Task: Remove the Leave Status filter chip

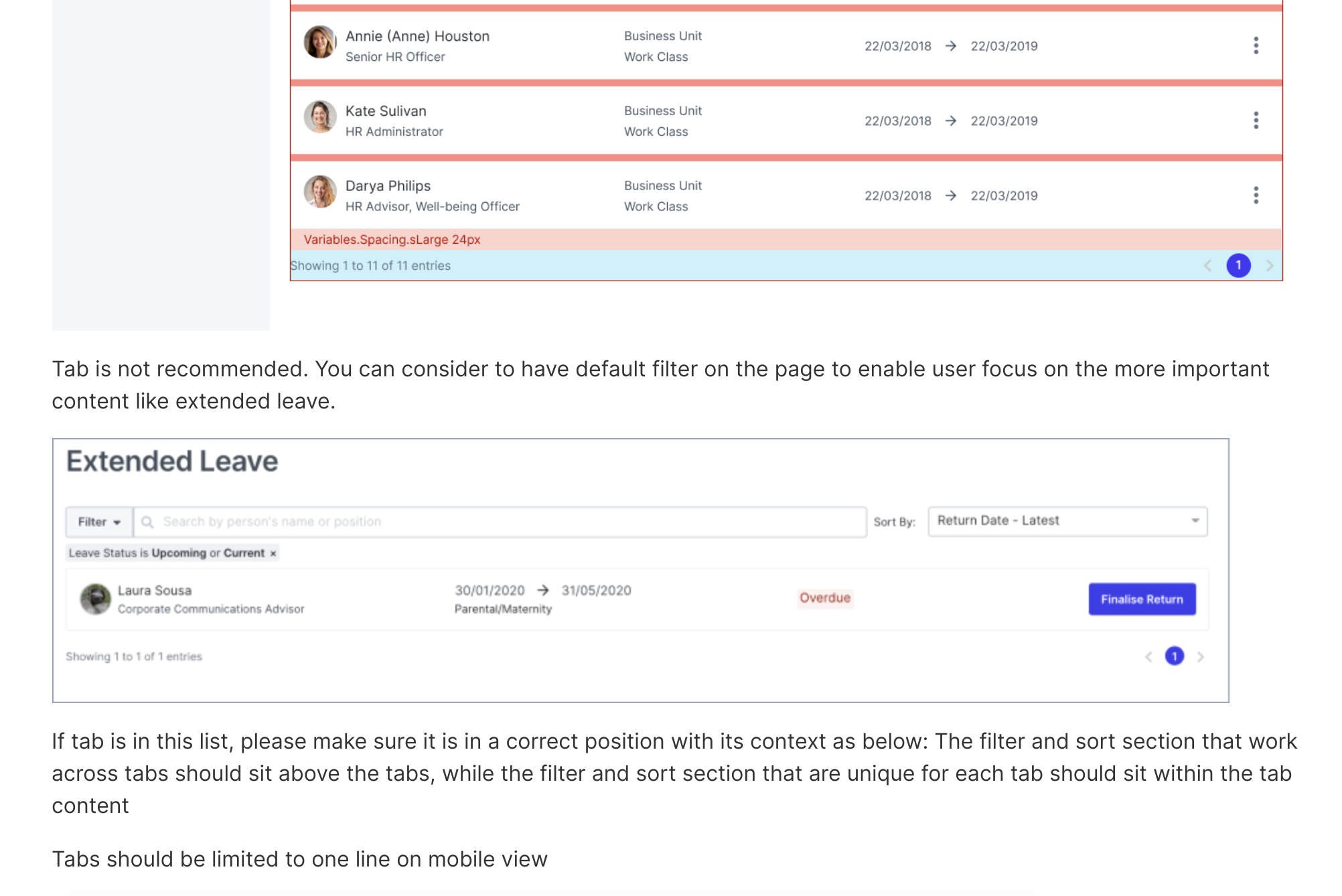Action: [x=273, y=553]
